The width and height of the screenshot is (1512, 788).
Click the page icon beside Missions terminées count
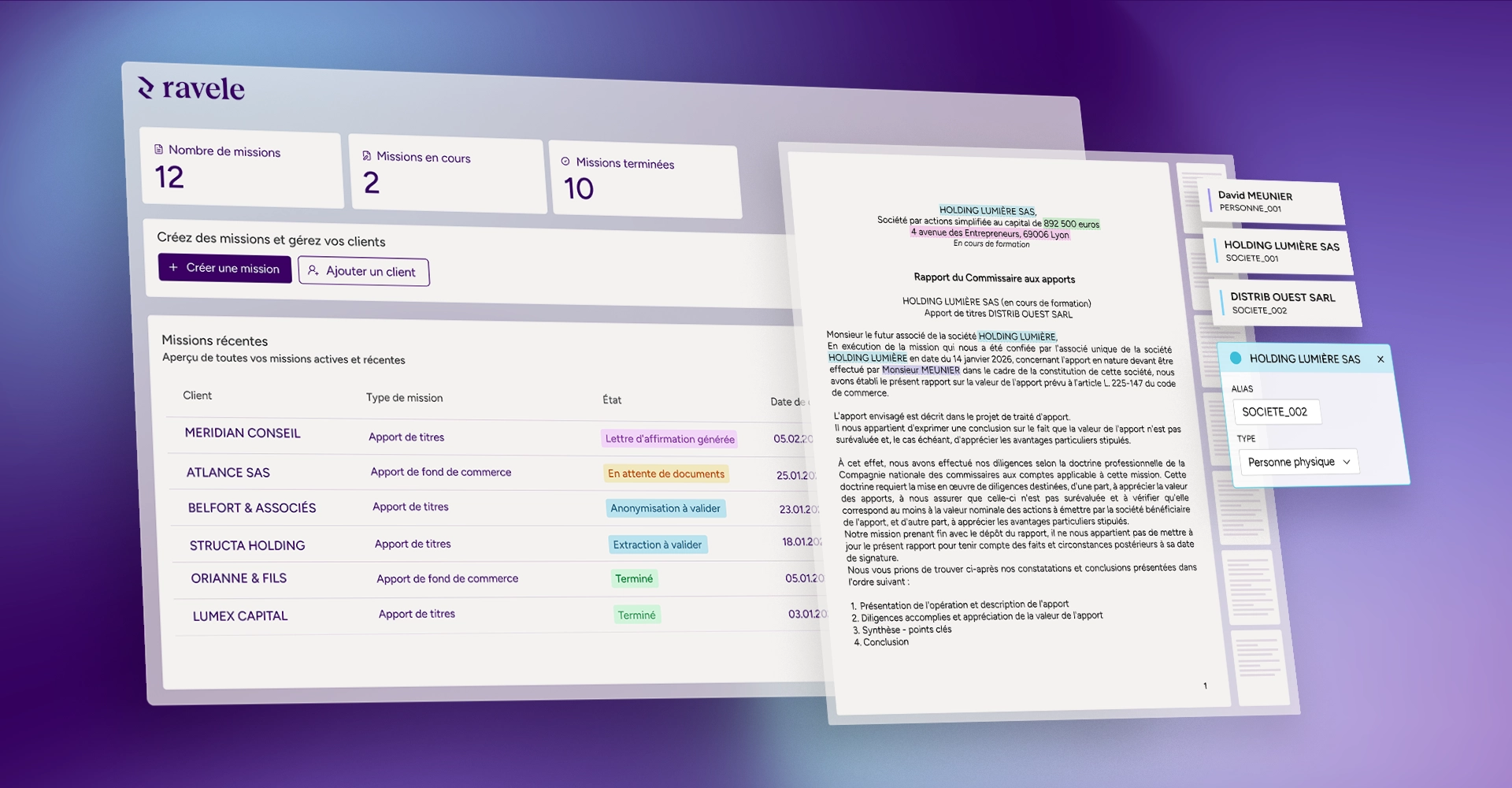(x=565, y=161)
